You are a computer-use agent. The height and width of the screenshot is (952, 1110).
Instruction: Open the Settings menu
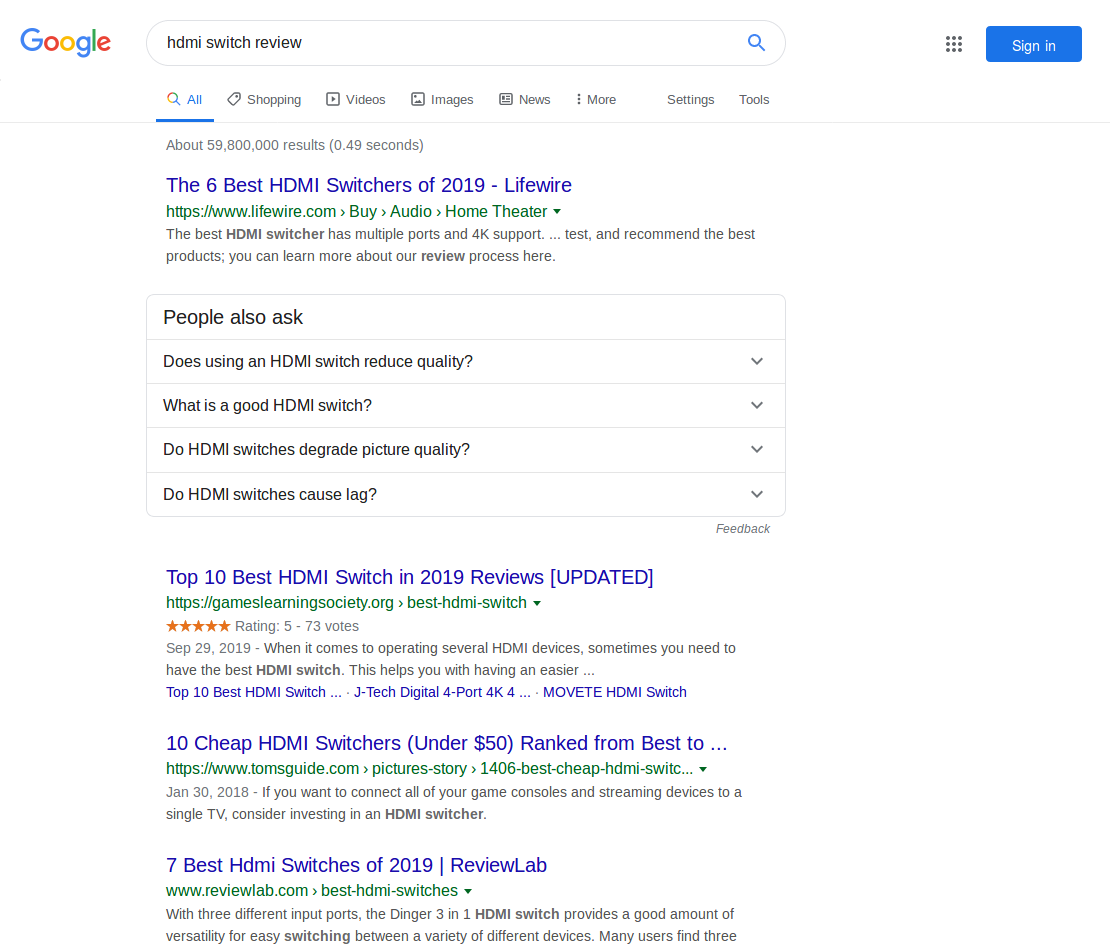pos(690,100)
